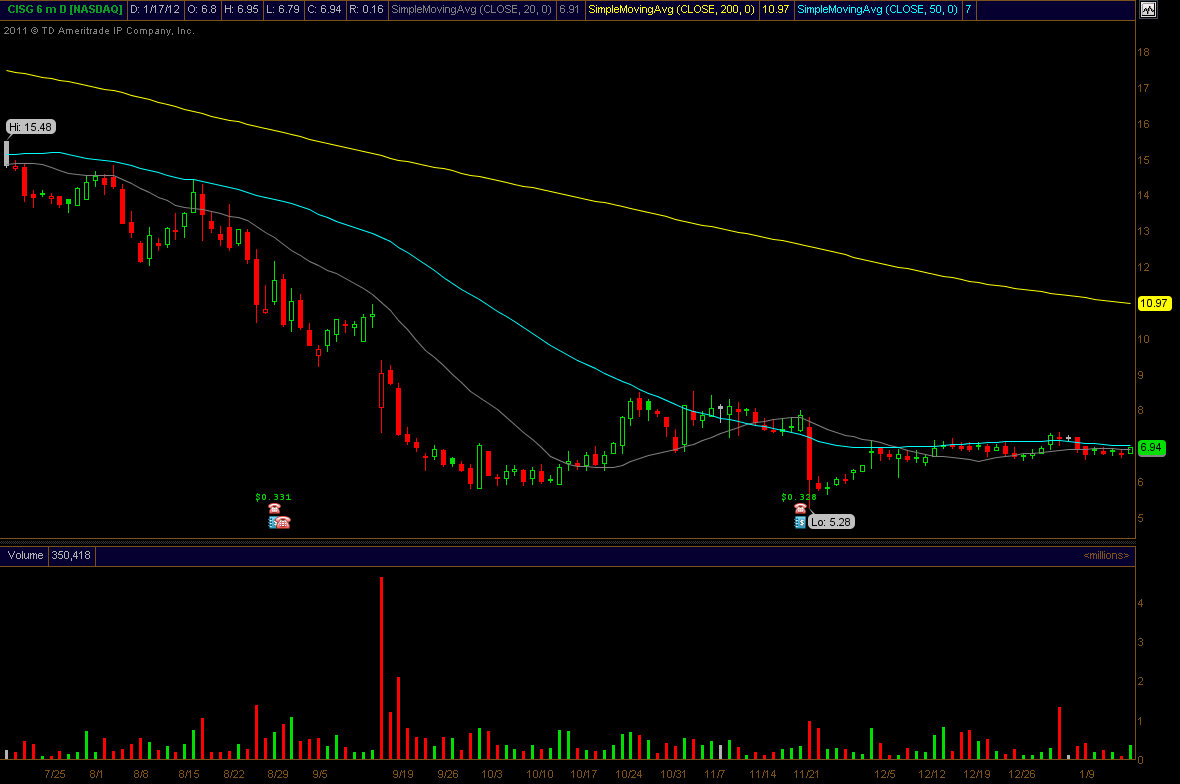
Task: Click the 18 price axis label
Action: pos(1143,52)
